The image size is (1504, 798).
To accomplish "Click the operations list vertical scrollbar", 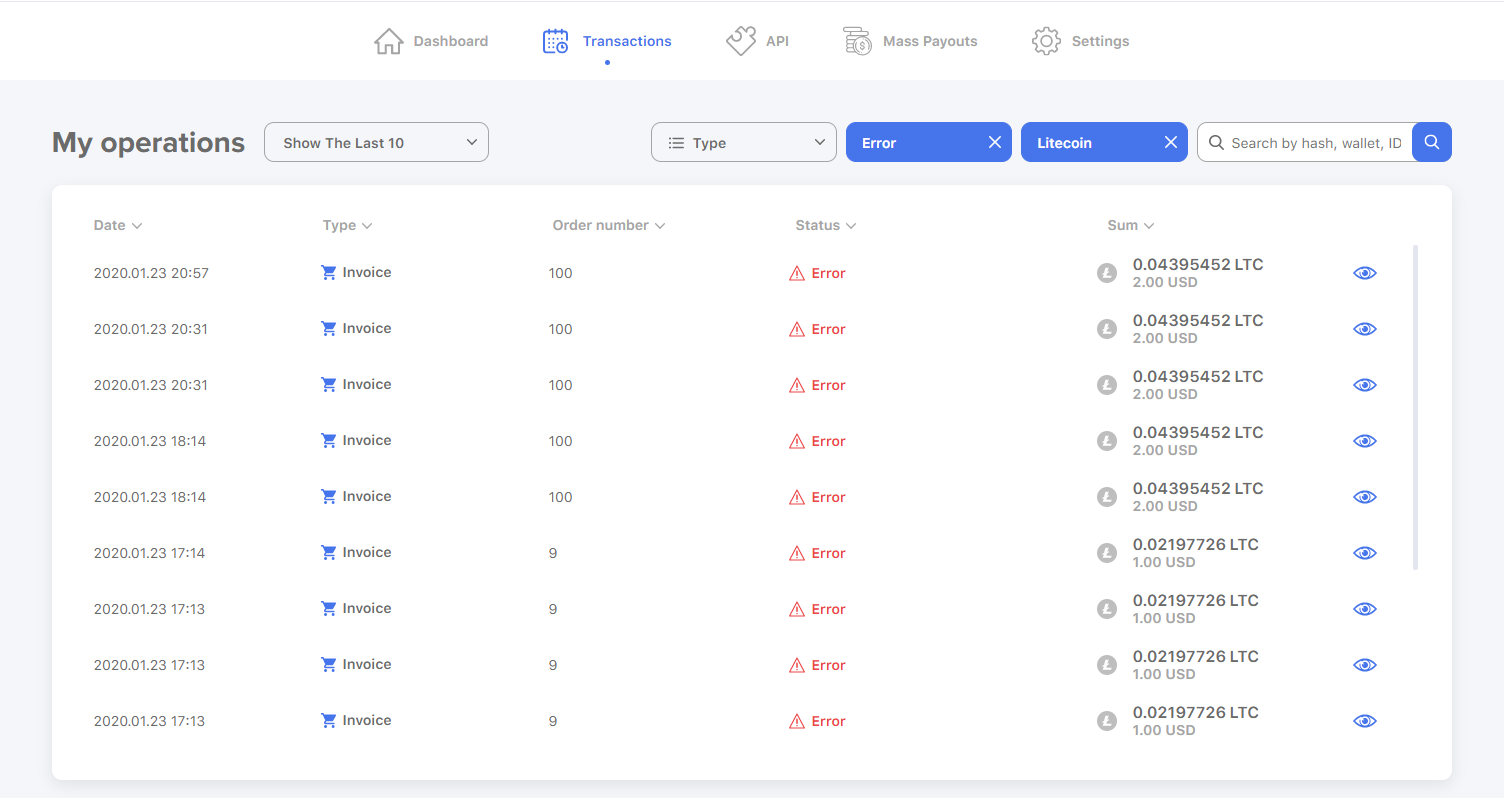I will tap(1415, 407).
